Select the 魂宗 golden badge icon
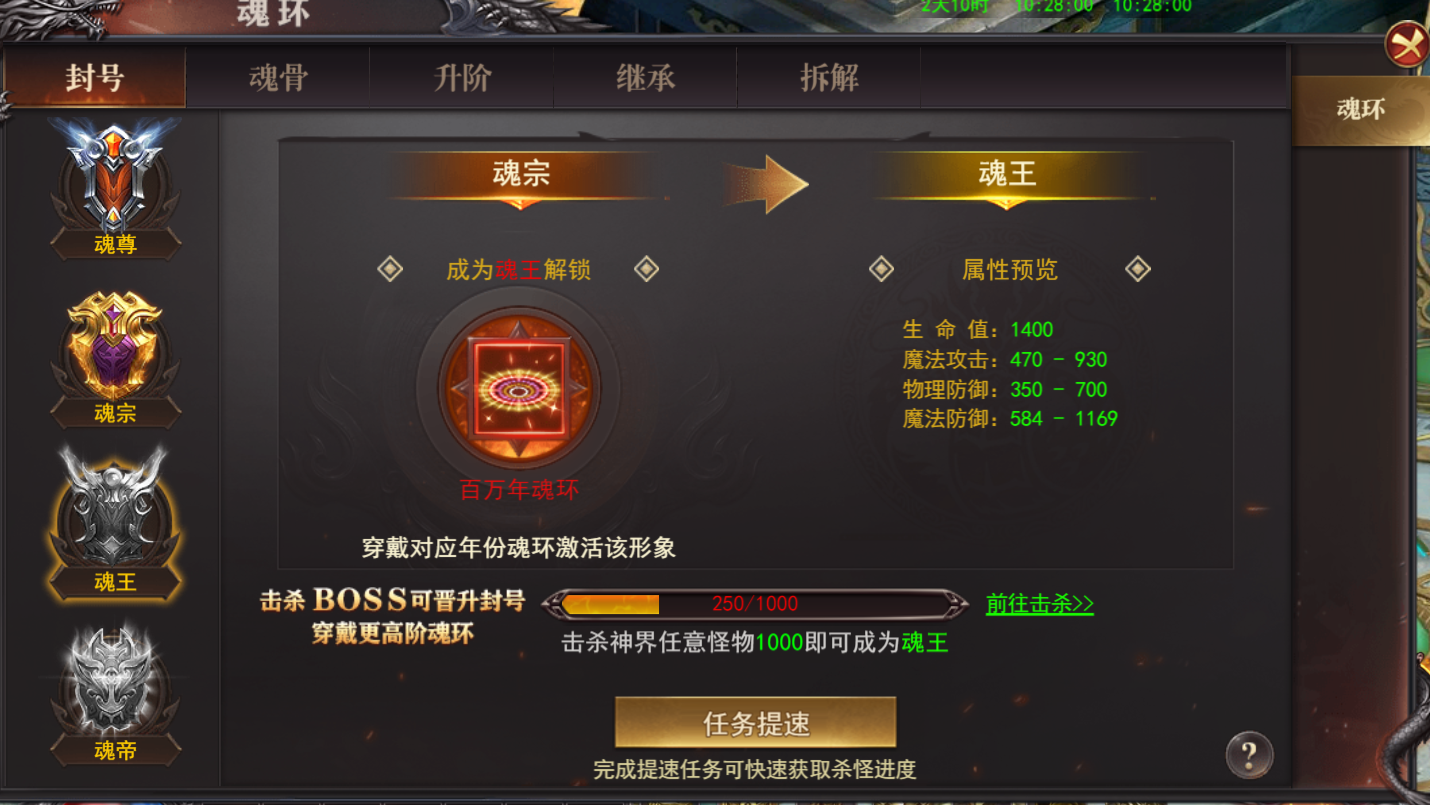The width and height of the screenshot is (1430, 805). coord(115,347)
